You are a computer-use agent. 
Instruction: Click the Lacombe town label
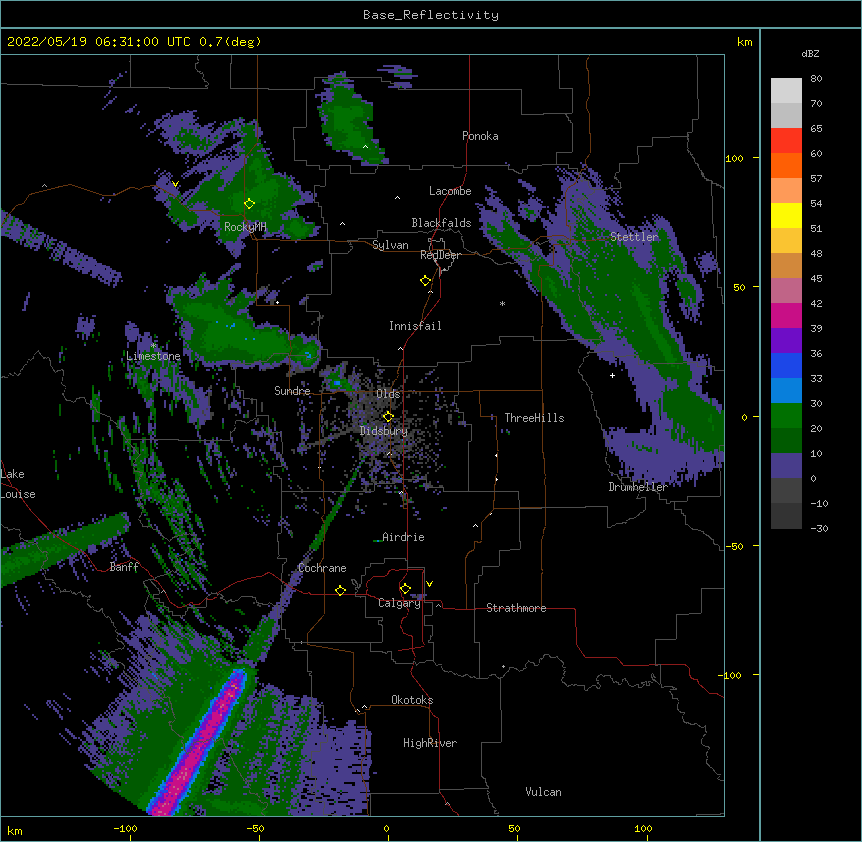click(x=450, y=191)
